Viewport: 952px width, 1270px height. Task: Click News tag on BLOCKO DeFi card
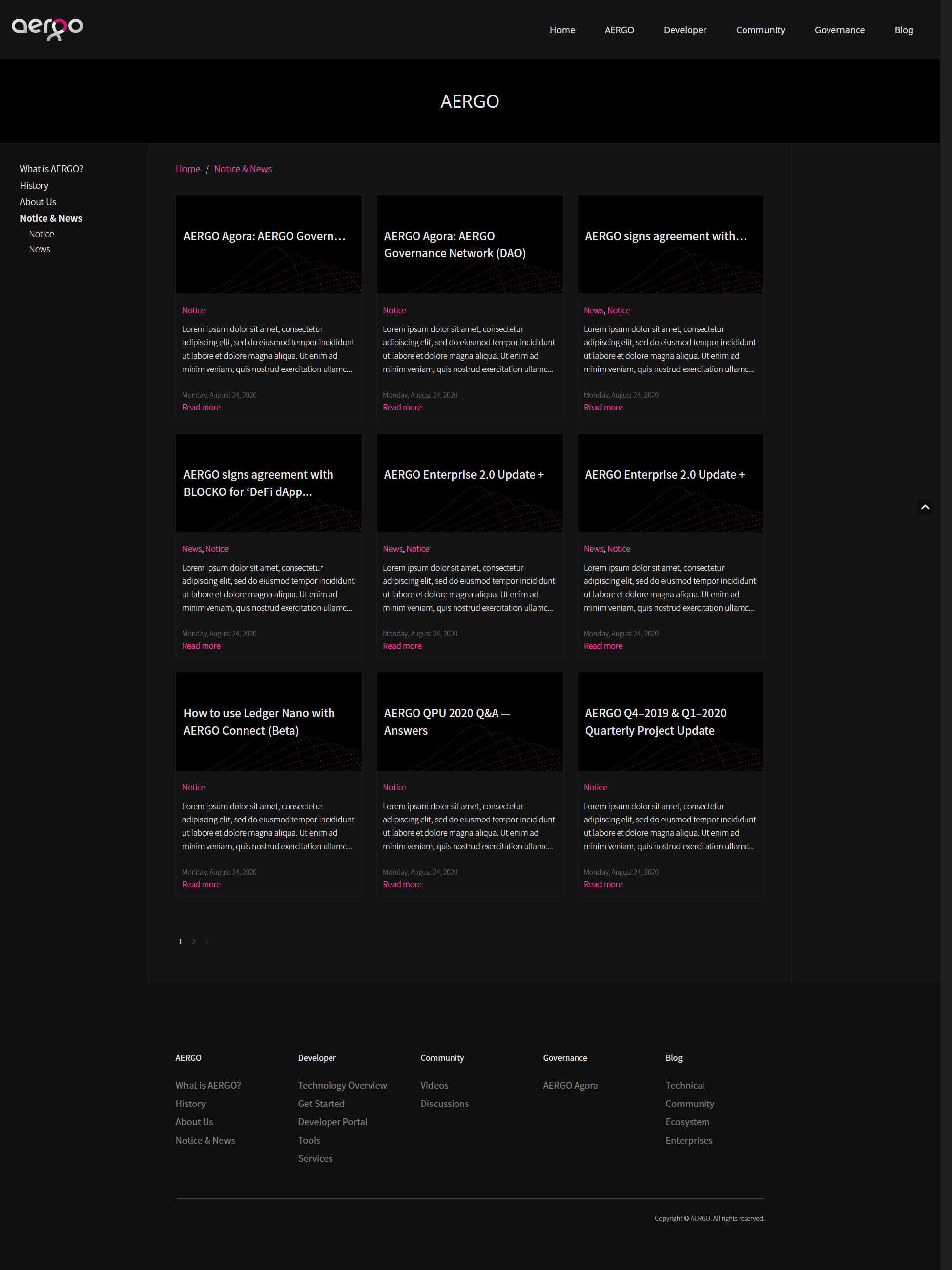(192, 549)
